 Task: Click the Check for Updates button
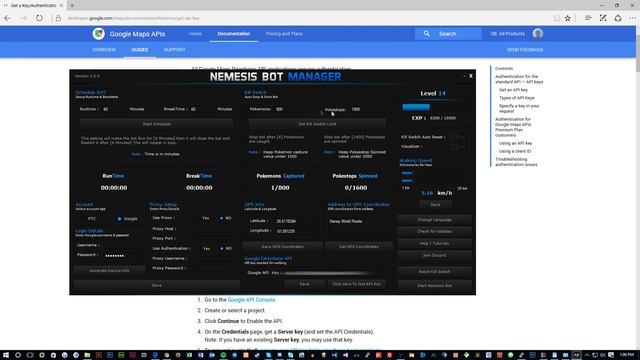click(434, 231)
